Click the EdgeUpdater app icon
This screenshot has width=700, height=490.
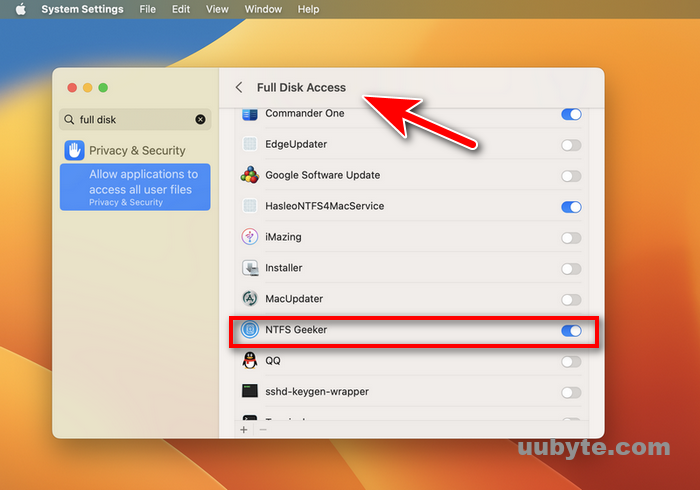[250, 144]
